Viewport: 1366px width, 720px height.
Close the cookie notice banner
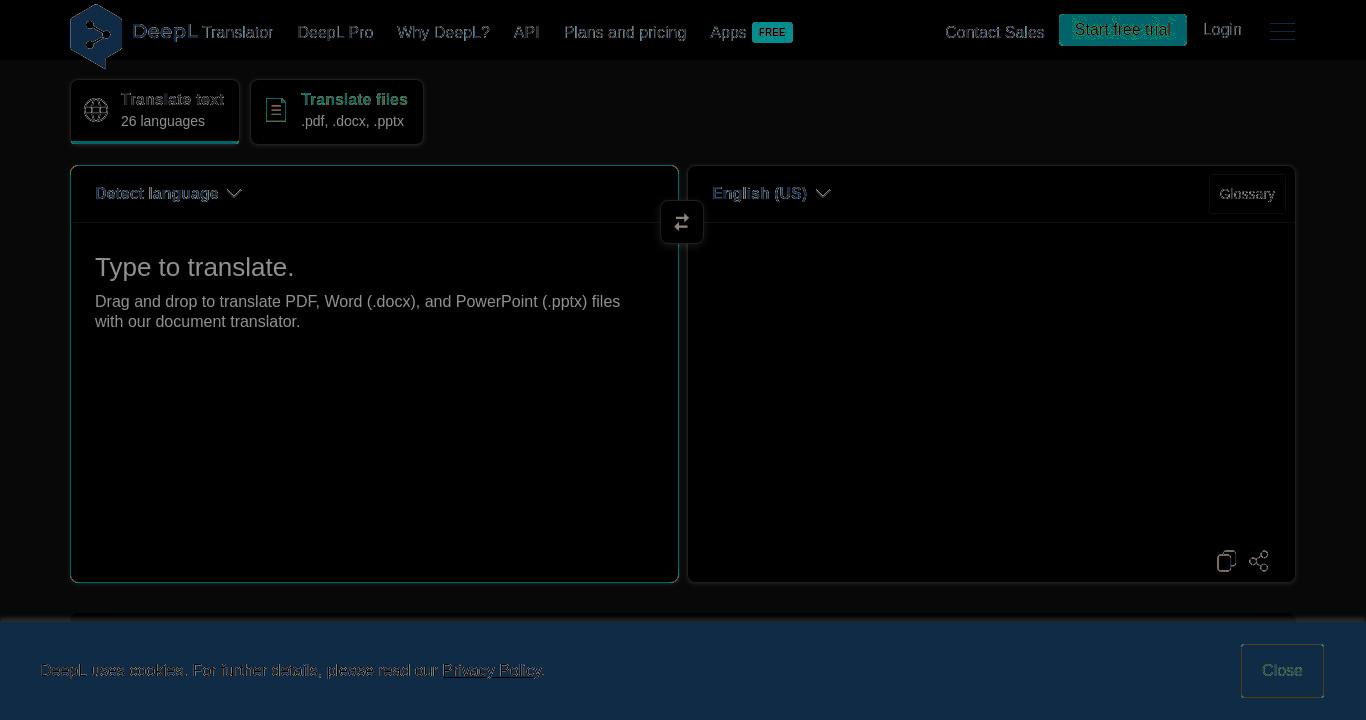pyautogui.click(x=1282, y=671)
